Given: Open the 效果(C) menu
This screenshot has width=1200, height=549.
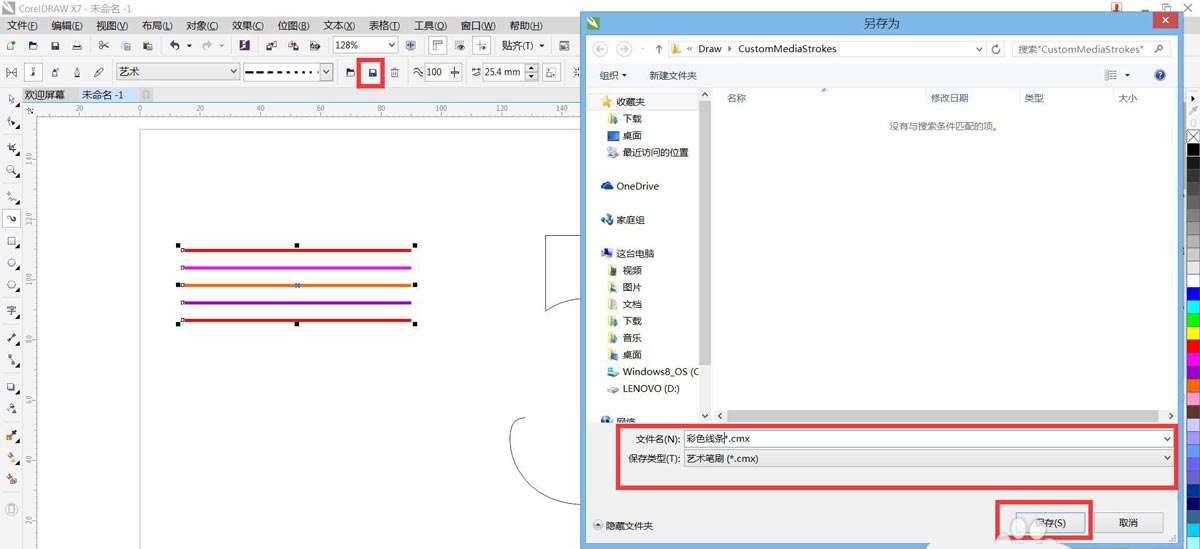Looking at the screenshot, I should pyautogui.click(x=248, y=25).
